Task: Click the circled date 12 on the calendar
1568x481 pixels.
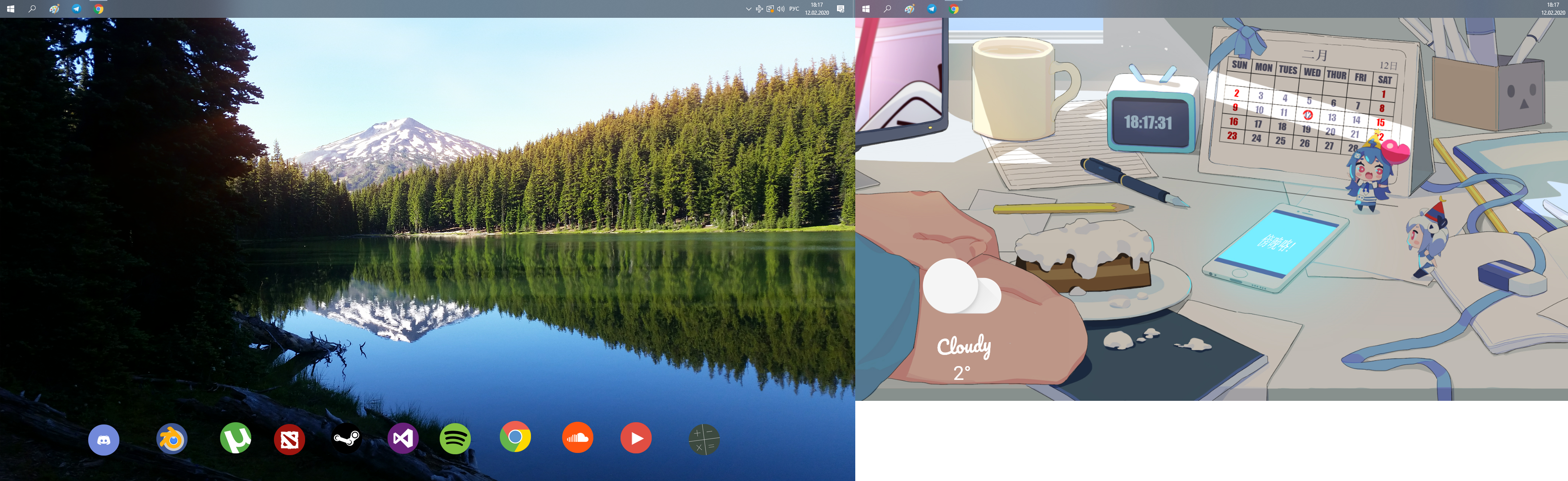Action: click(x=1307, y=114)
